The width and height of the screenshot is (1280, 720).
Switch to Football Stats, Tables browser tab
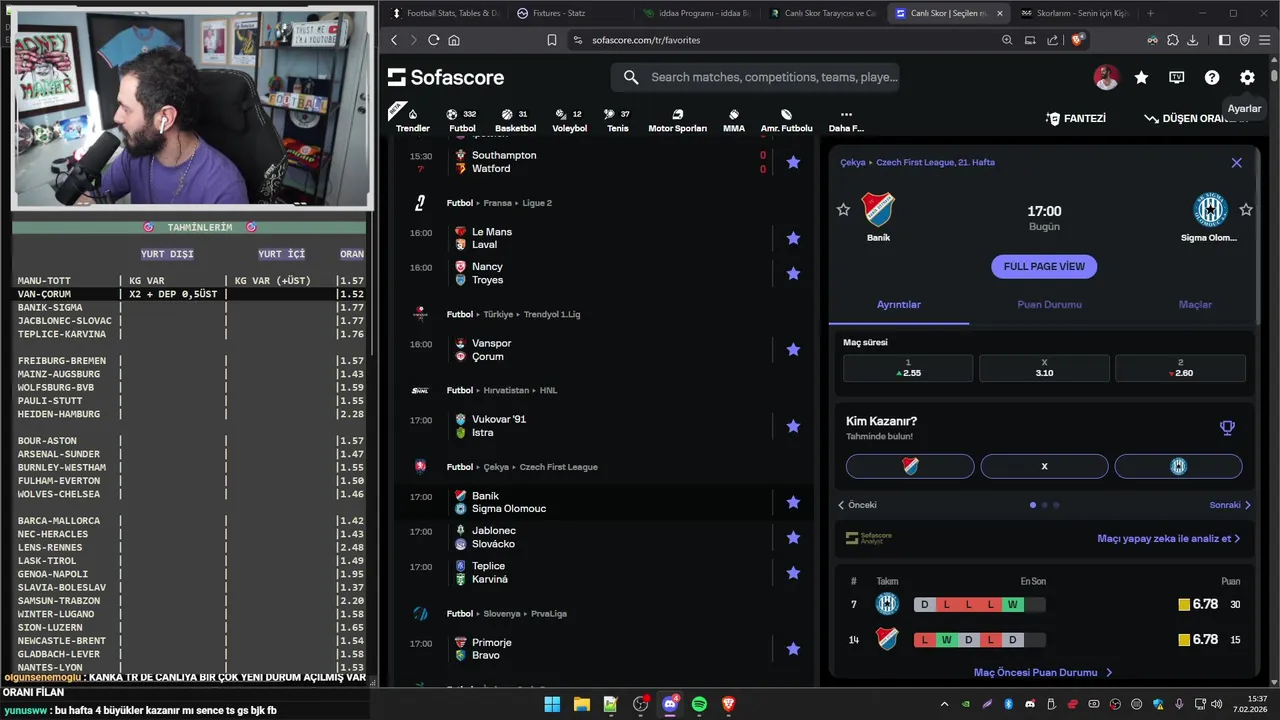[444, 13]
